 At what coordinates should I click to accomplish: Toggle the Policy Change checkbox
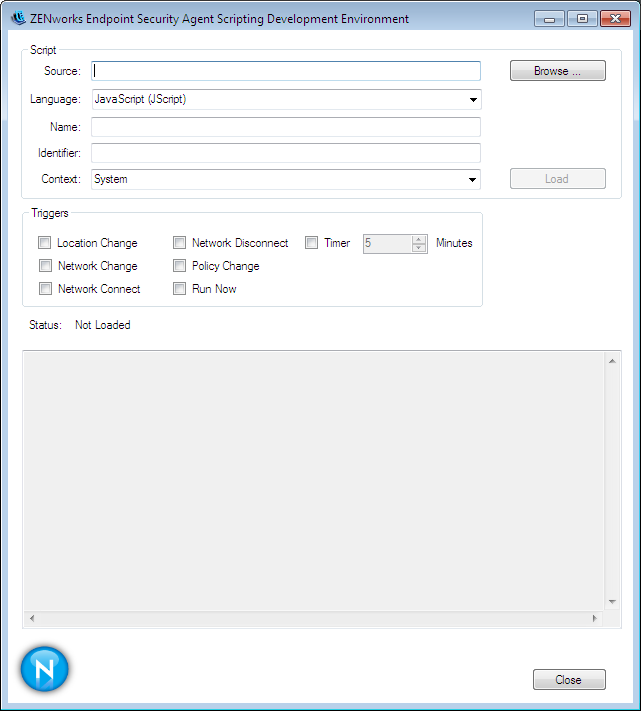point(180,265)
